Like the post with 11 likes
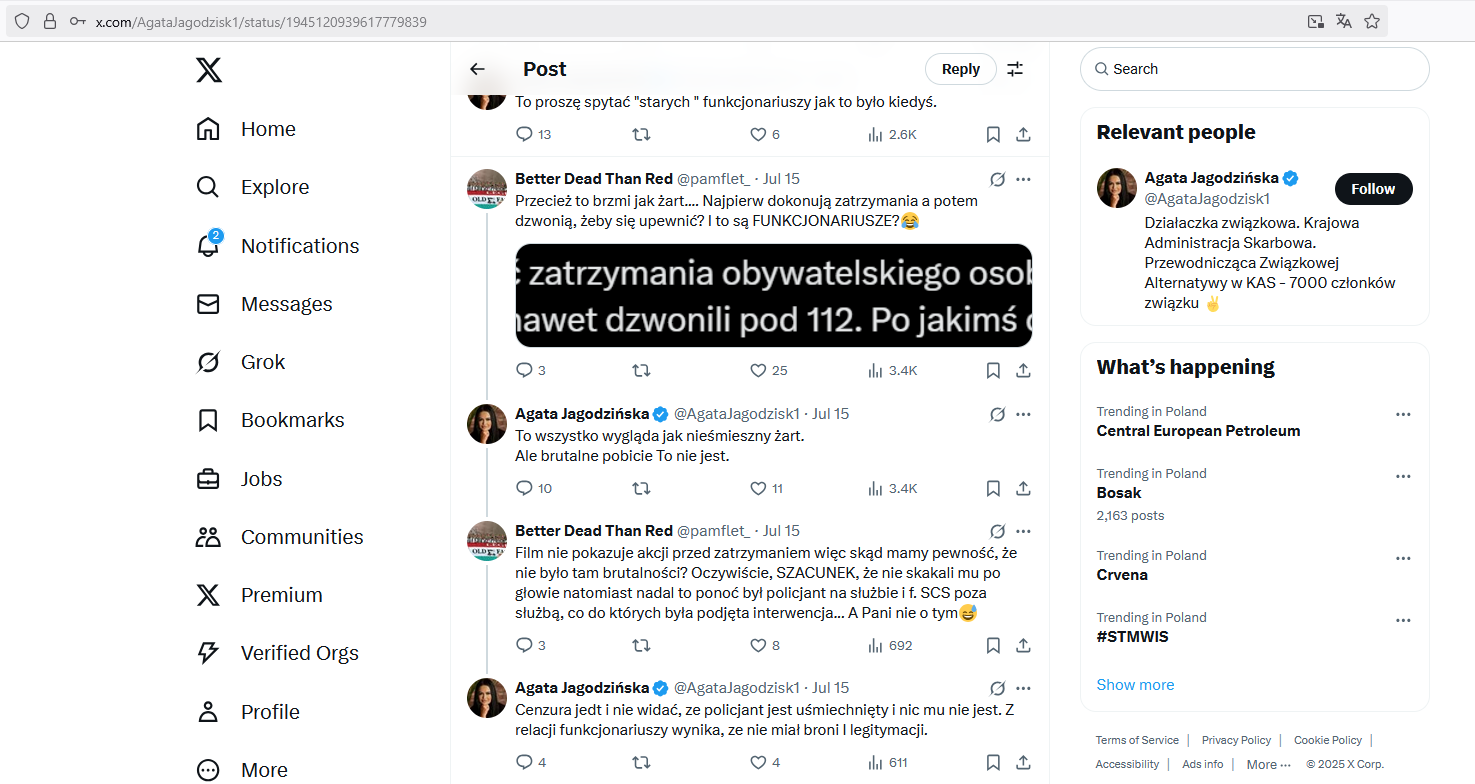 click(x=766, y=488)
